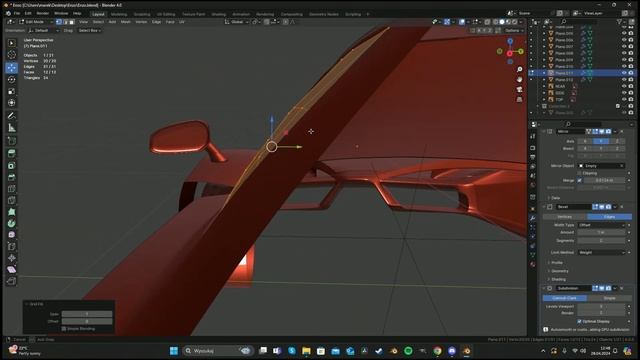Click the Grid Fill Span field
Image resolution: width=640 pixels, height=360 pixels.
(x=87, y=314)
